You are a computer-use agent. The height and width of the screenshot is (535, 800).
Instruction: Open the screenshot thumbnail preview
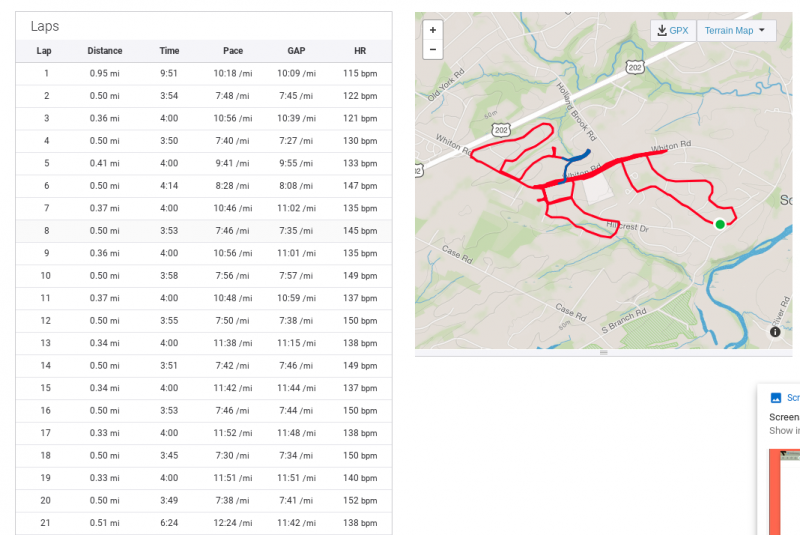[785, 490]
